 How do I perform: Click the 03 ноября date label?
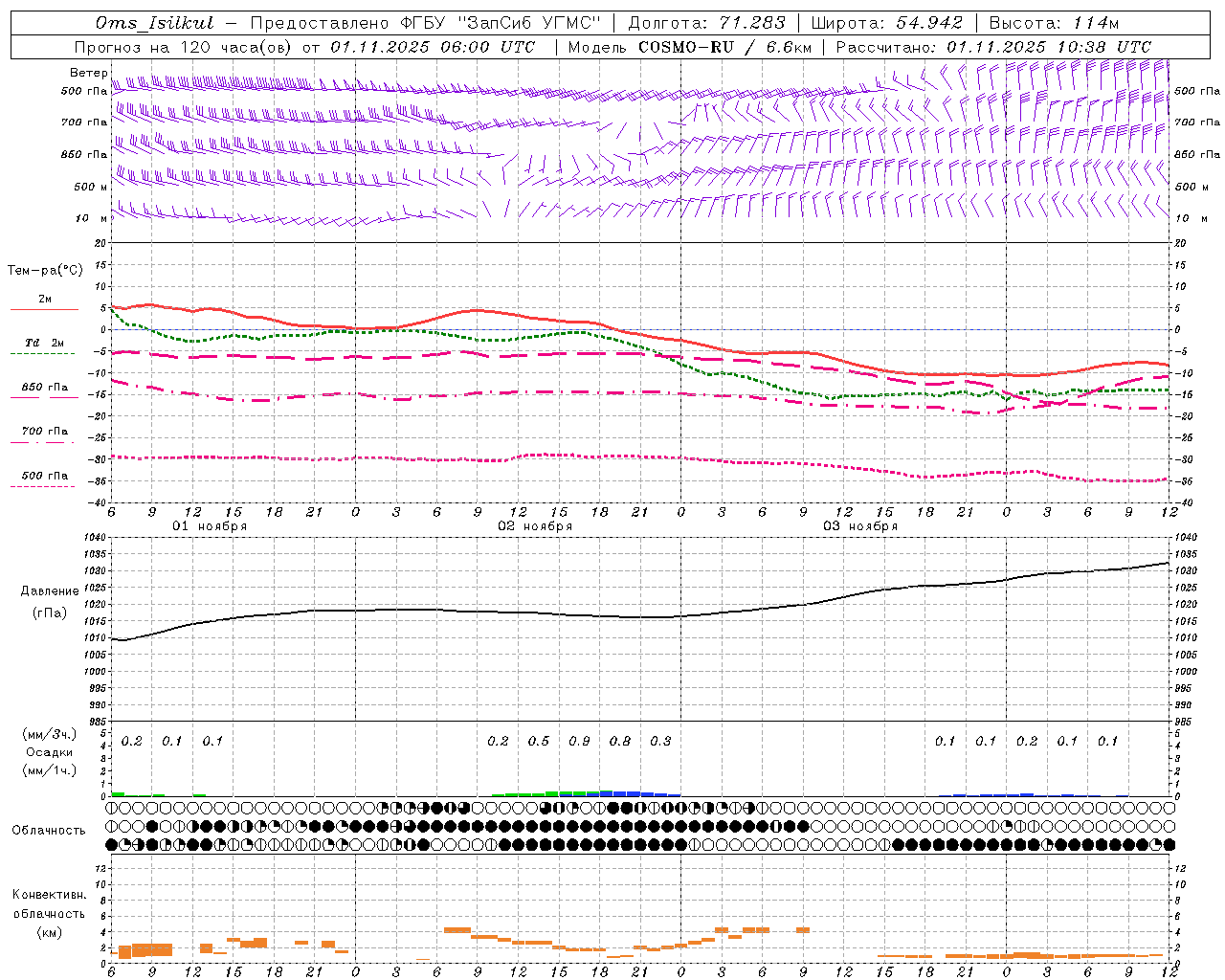pyautogui.click(x=860, y=526)
